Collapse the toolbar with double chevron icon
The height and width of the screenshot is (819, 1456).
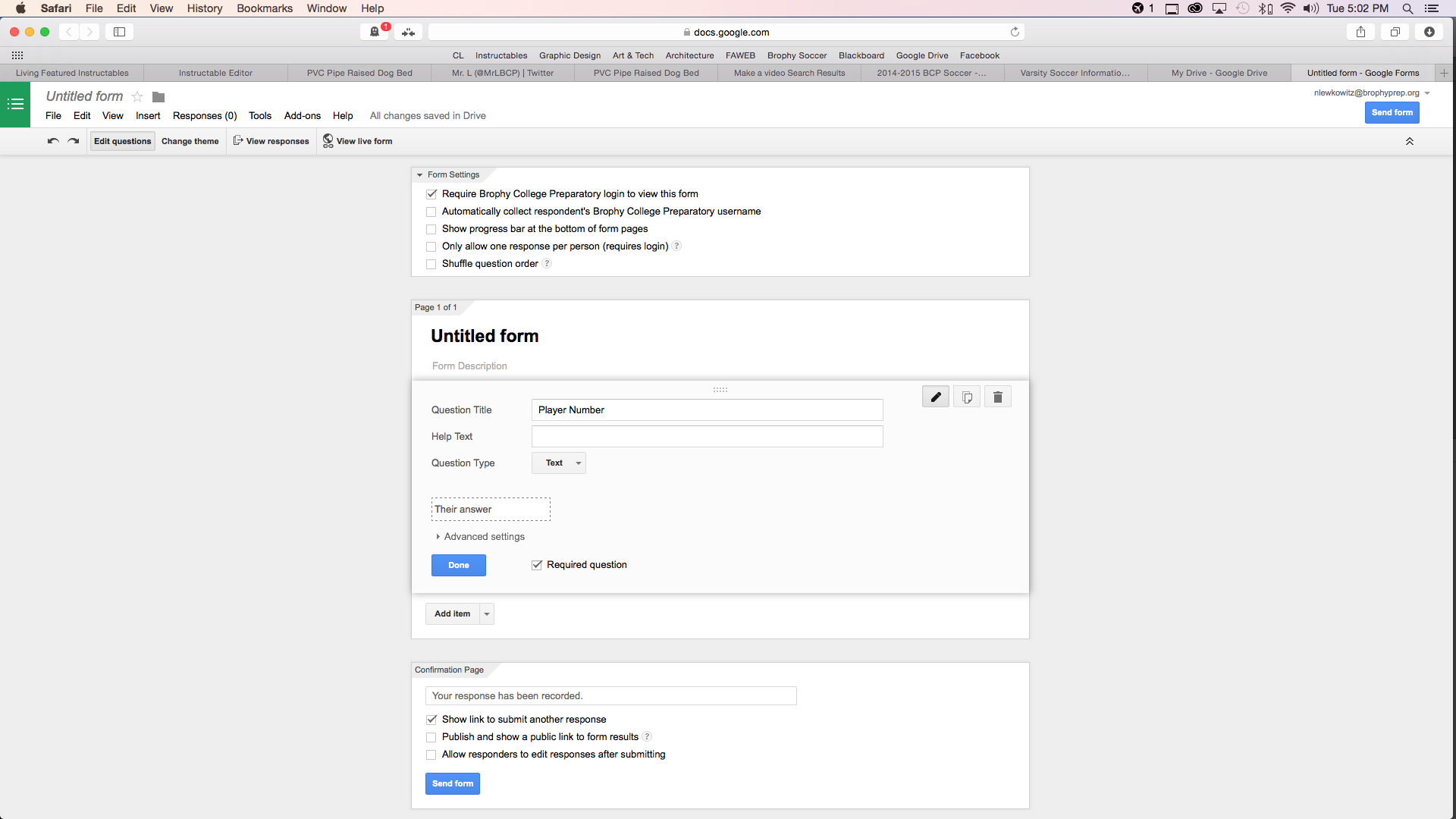tap(1410, 141)
